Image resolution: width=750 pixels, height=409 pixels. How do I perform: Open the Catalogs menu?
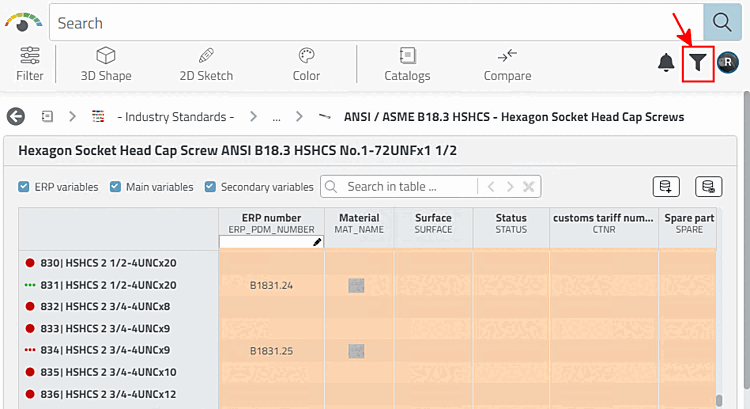click(407, 63)
